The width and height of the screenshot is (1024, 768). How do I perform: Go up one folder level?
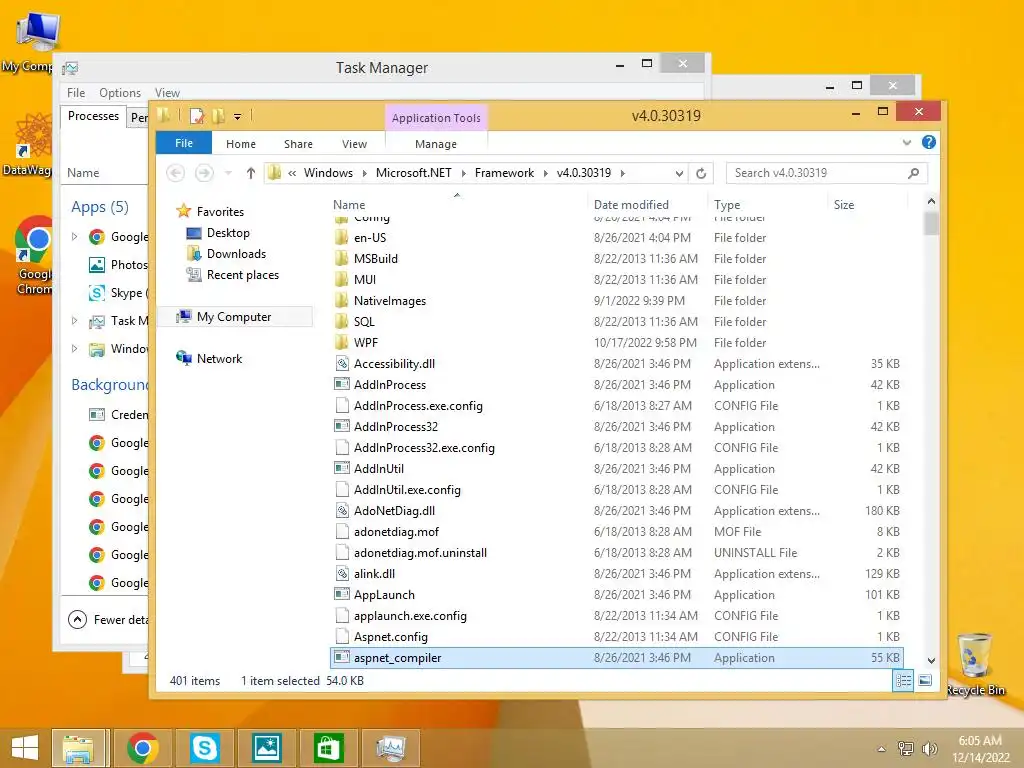(x=251, y=173)
